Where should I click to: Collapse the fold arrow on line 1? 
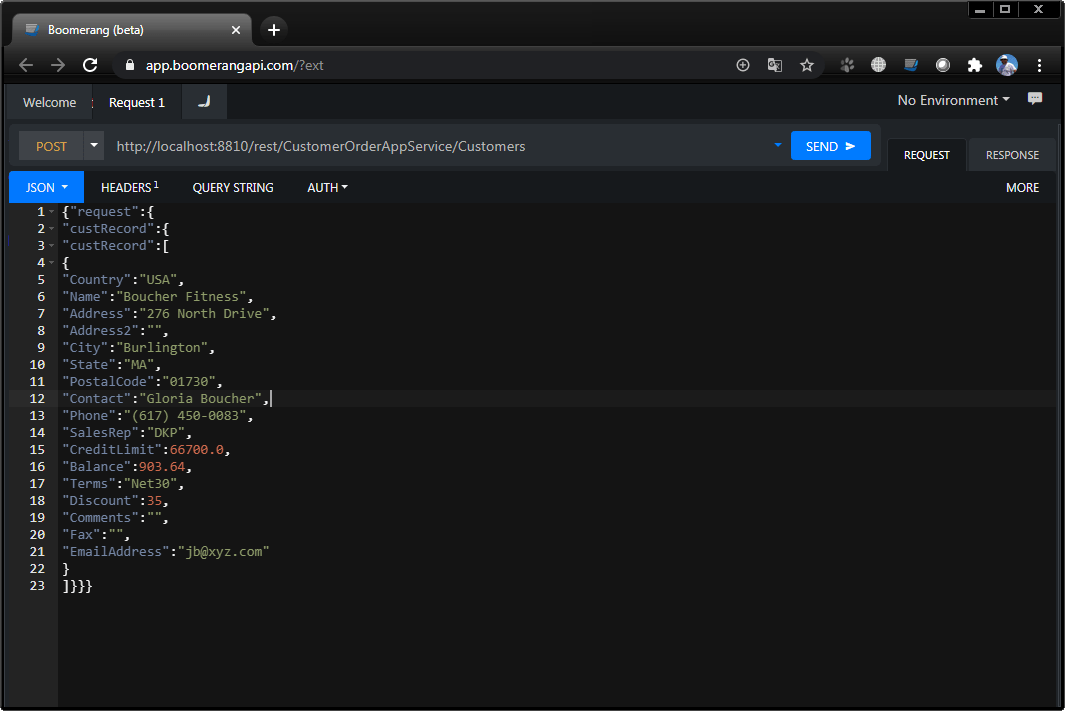point(52,212)
